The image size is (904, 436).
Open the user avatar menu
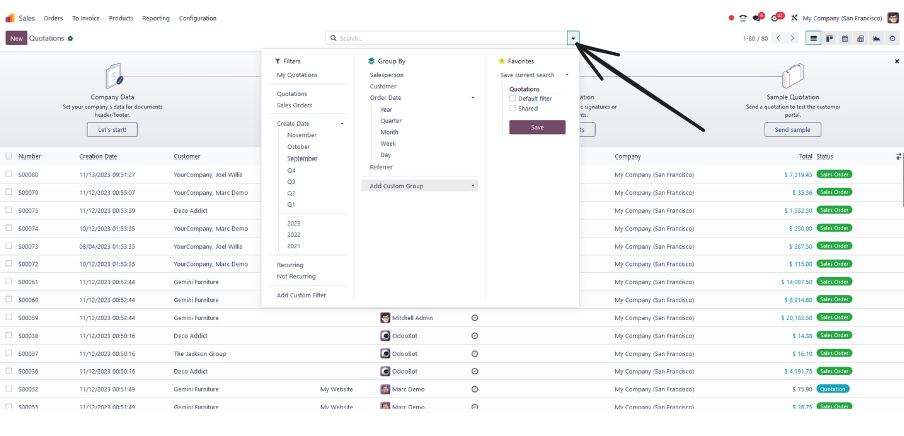893,18
